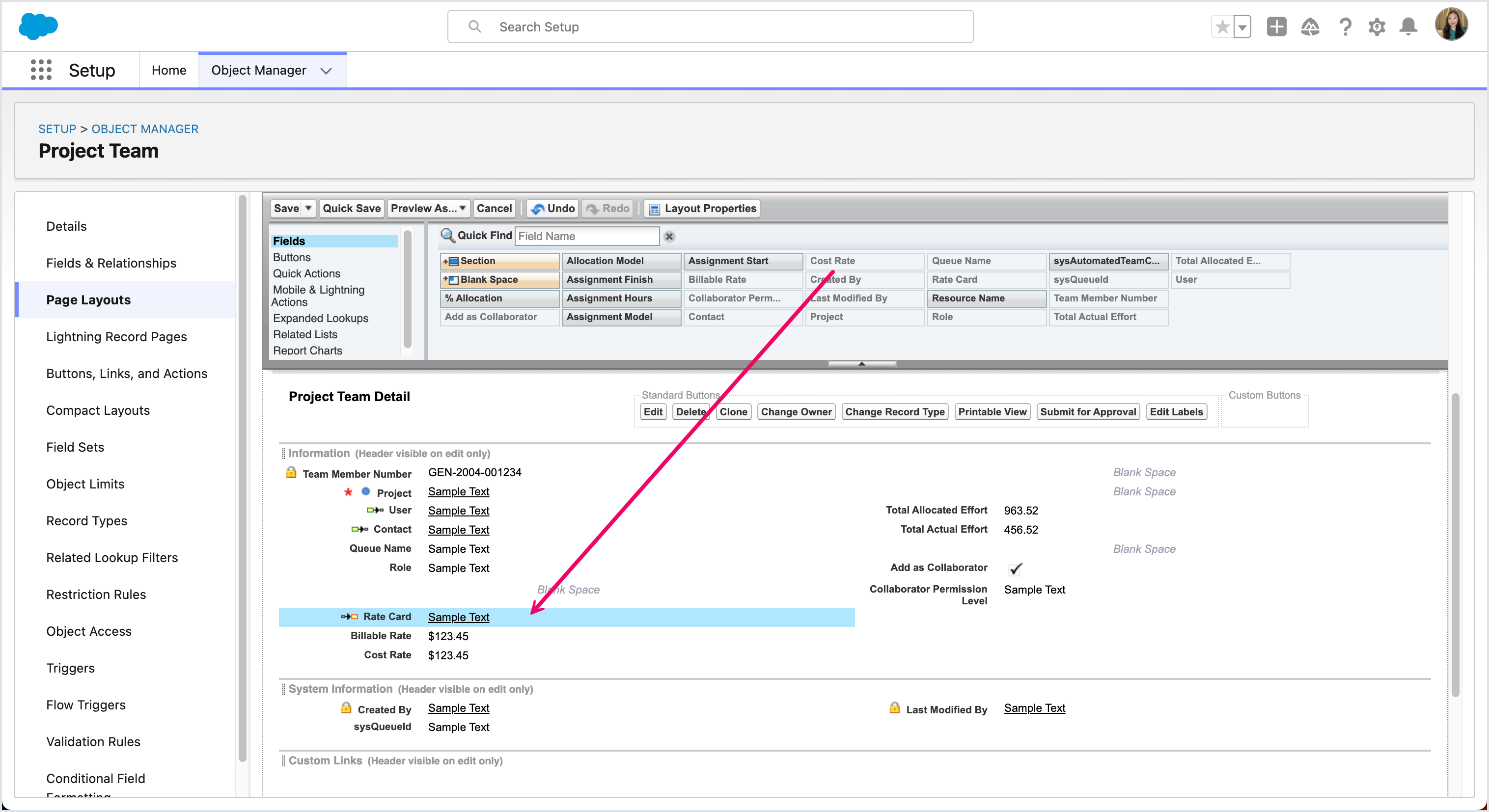Click the Change Owner standard button
This screenshot has height=812, width=1489.
pyautogui.click(x=796, y=411)
